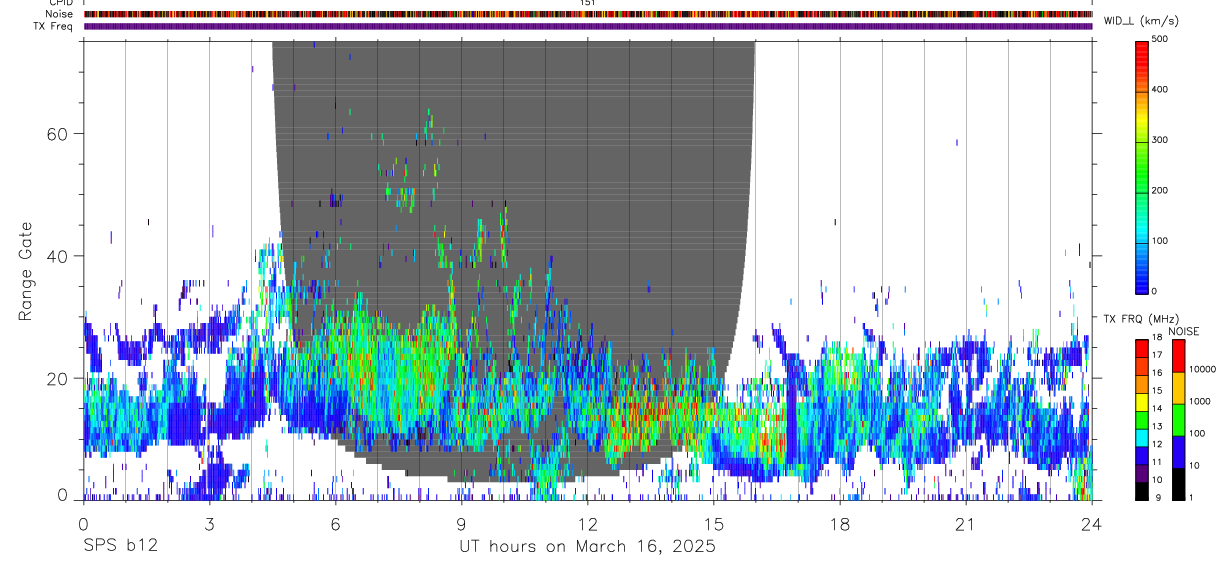Image resolution: width=1228 pixels, height=567 pixels.
Task: Click the '10000' value on NOISE legend
Action: (x=1203, y=370)
